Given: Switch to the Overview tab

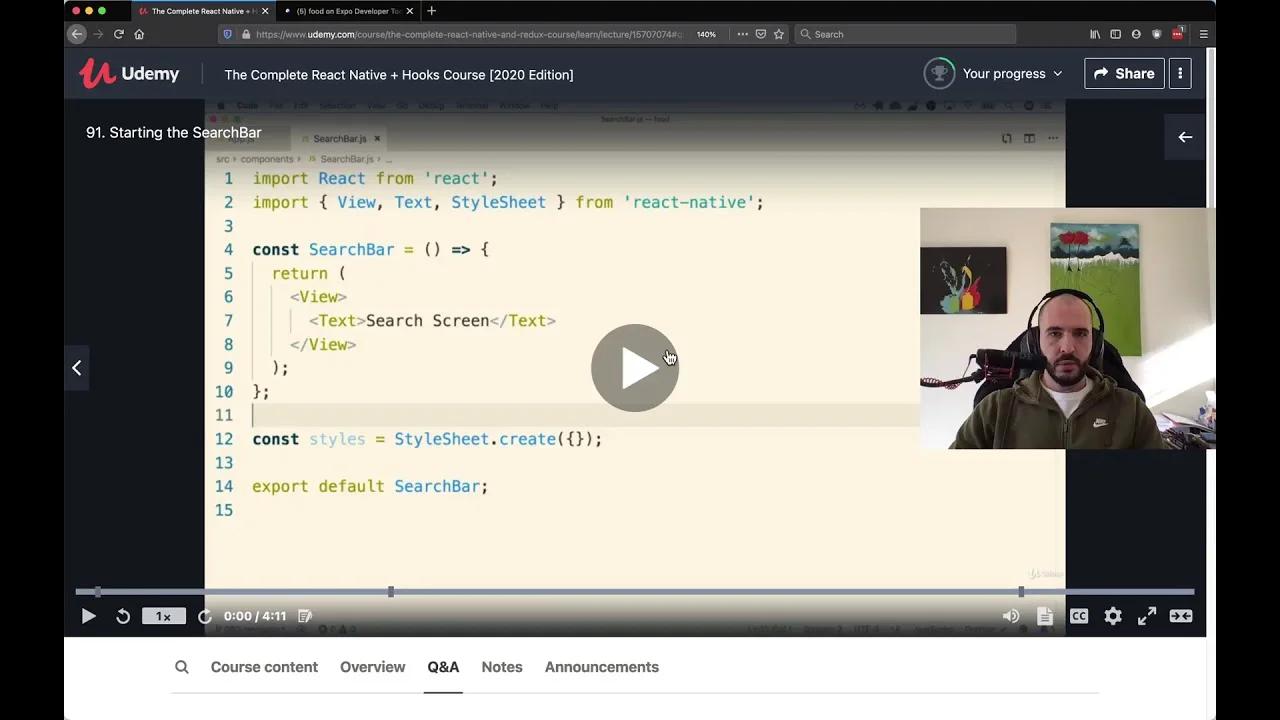Looking at the screenshot, I should (372, 667).
